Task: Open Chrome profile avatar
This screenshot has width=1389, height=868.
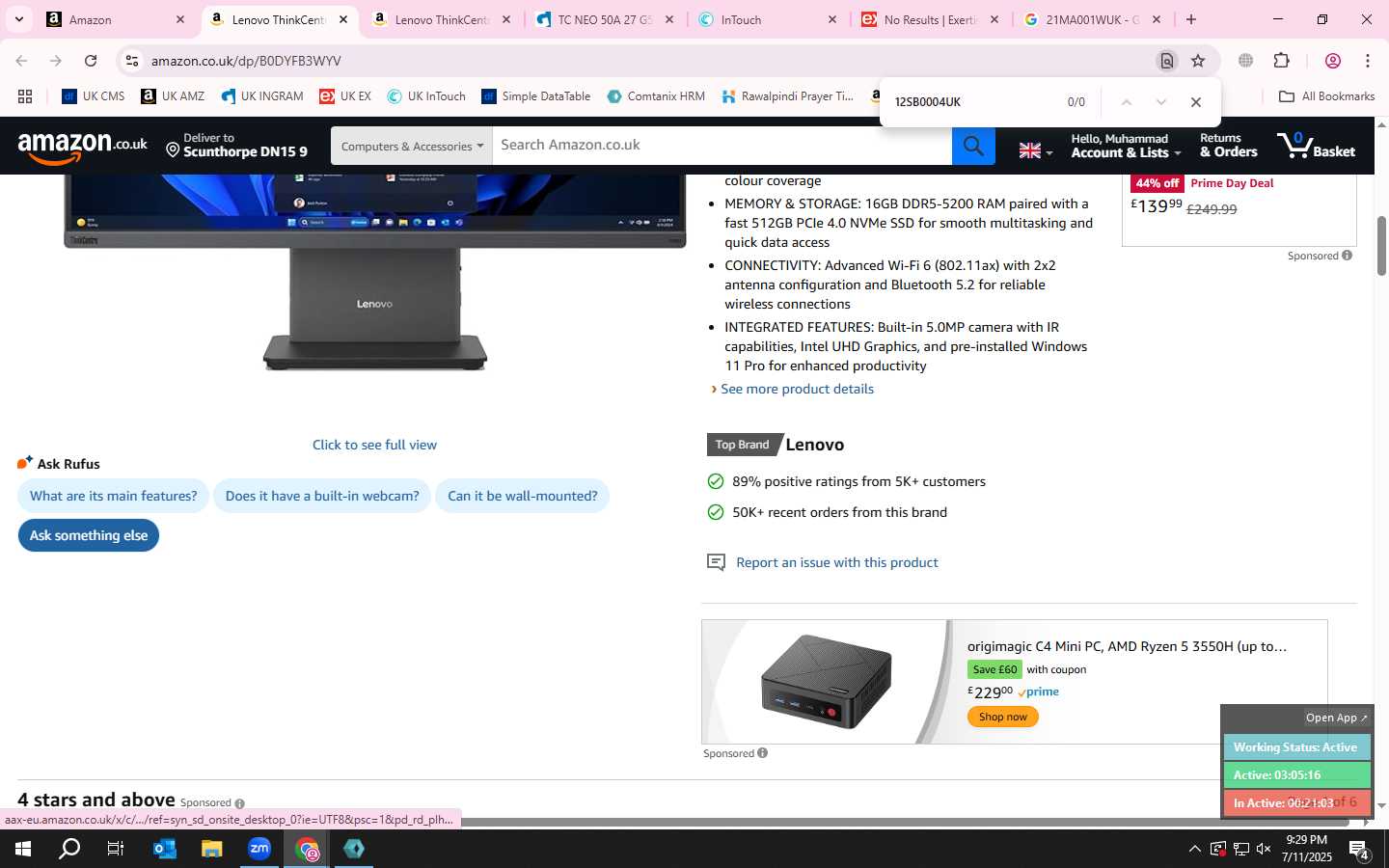Action: pyautogui.click(x=1333, y=61)
